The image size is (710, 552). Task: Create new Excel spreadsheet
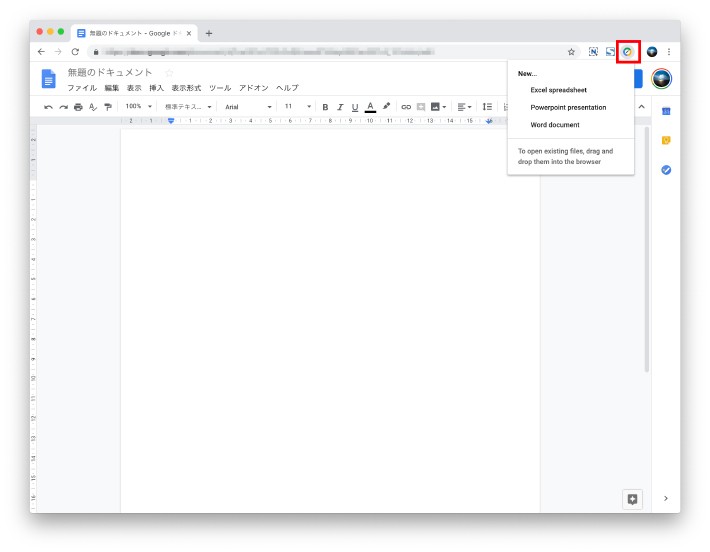(558, 90)
